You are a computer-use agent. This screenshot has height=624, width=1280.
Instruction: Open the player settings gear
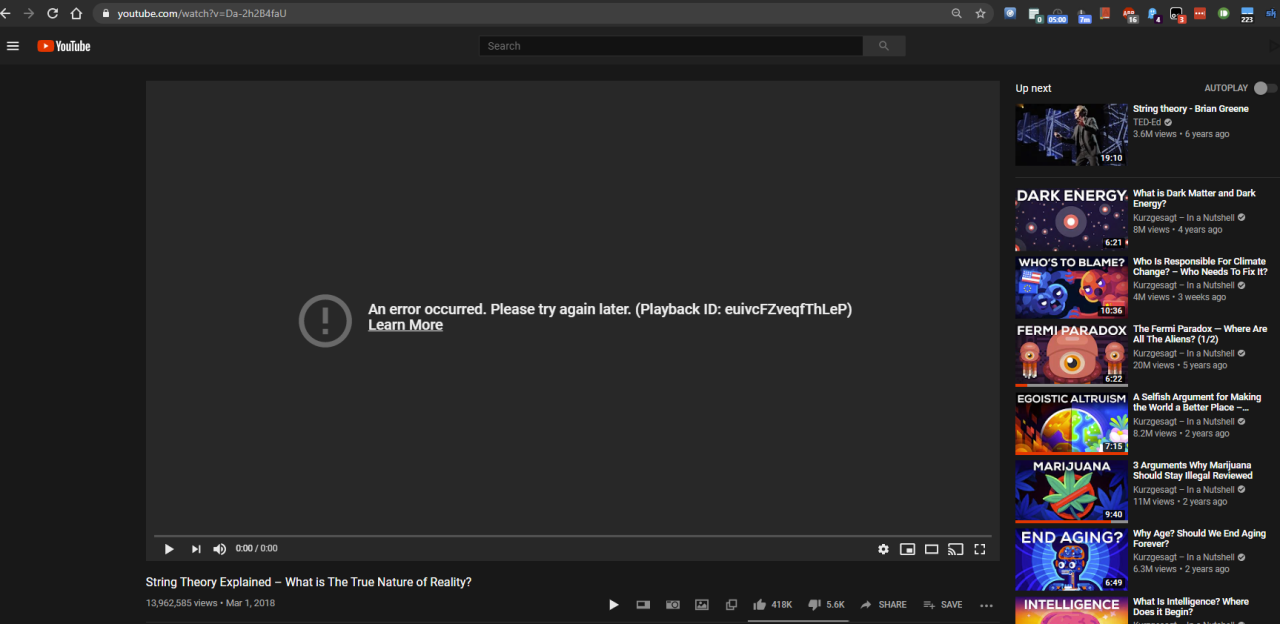click(x=883, y=549)
